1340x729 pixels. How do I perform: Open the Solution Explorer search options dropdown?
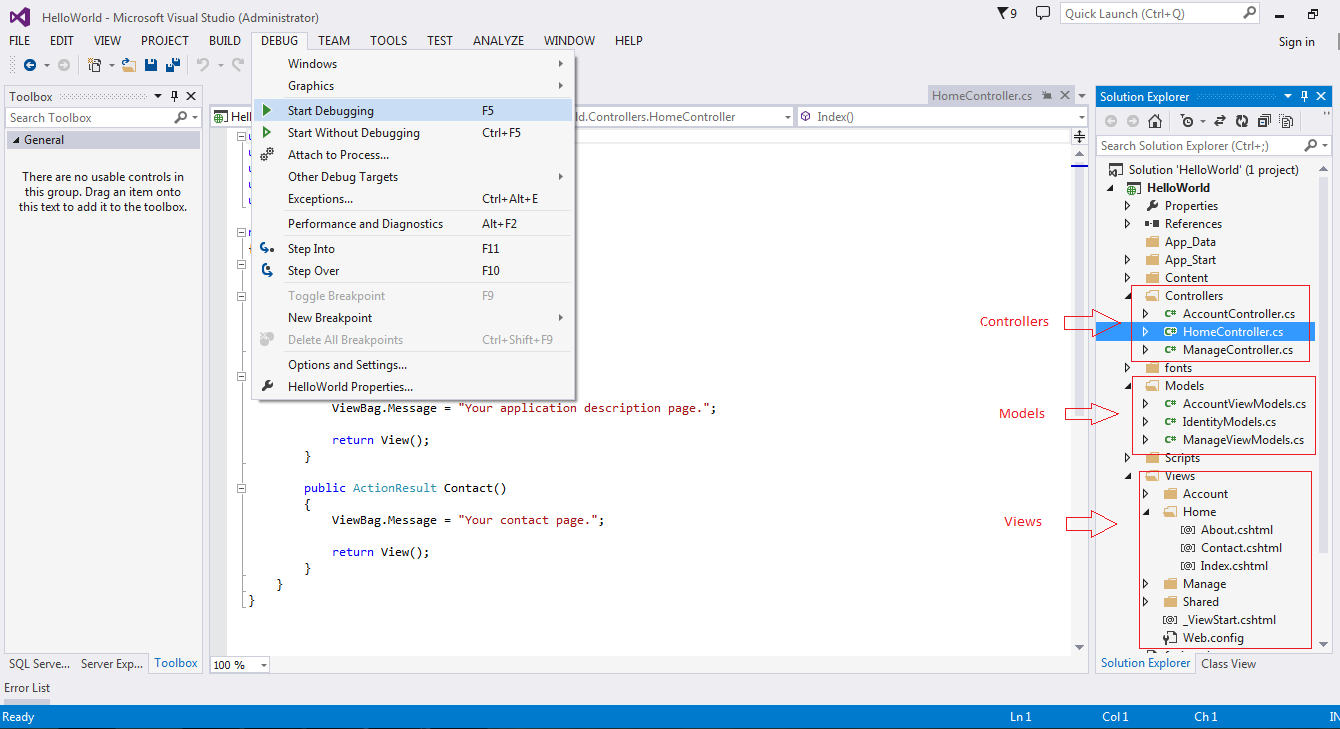coord(1324,146)
